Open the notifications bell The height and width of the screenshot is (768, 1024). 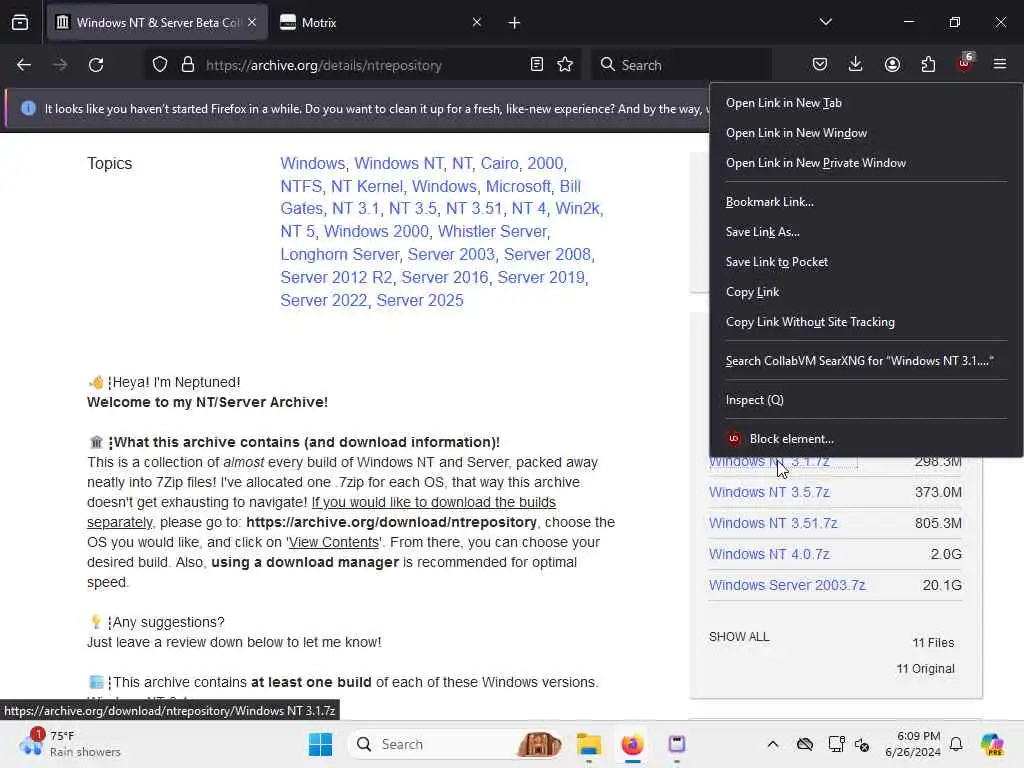pyautogui.click(x=956, y=744)
